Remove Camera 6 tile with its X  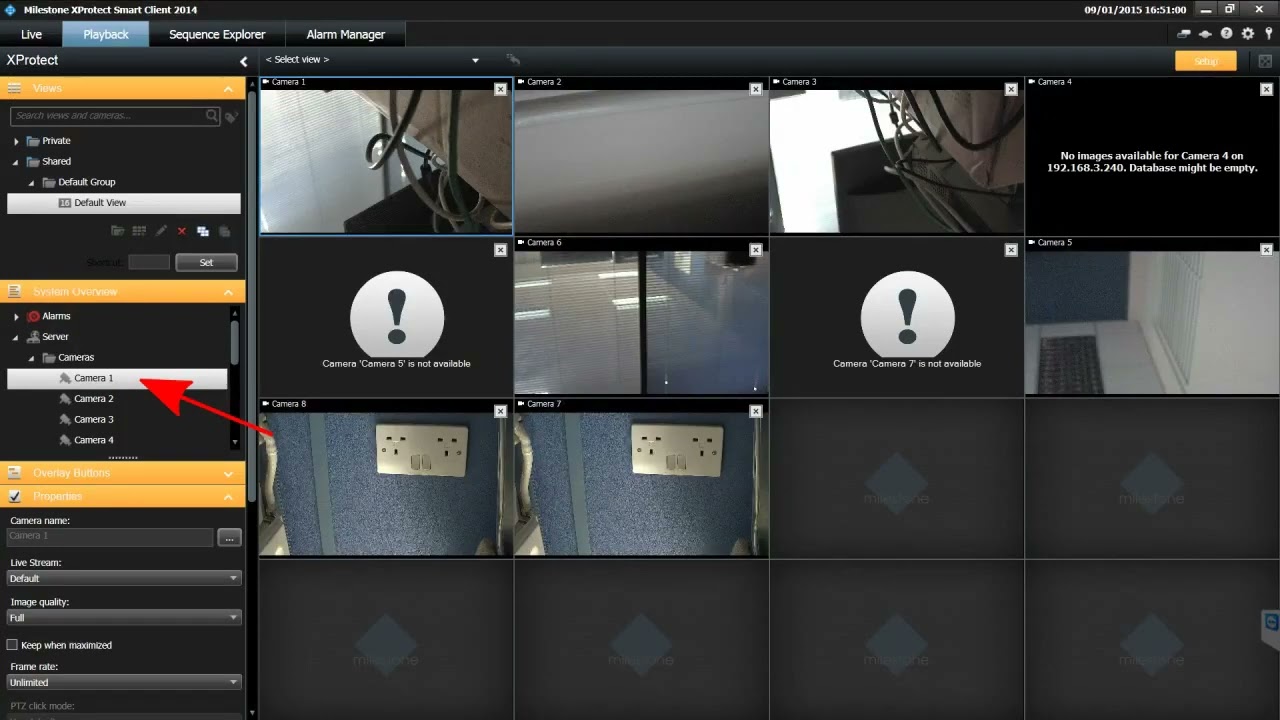(x=756, y=250)
